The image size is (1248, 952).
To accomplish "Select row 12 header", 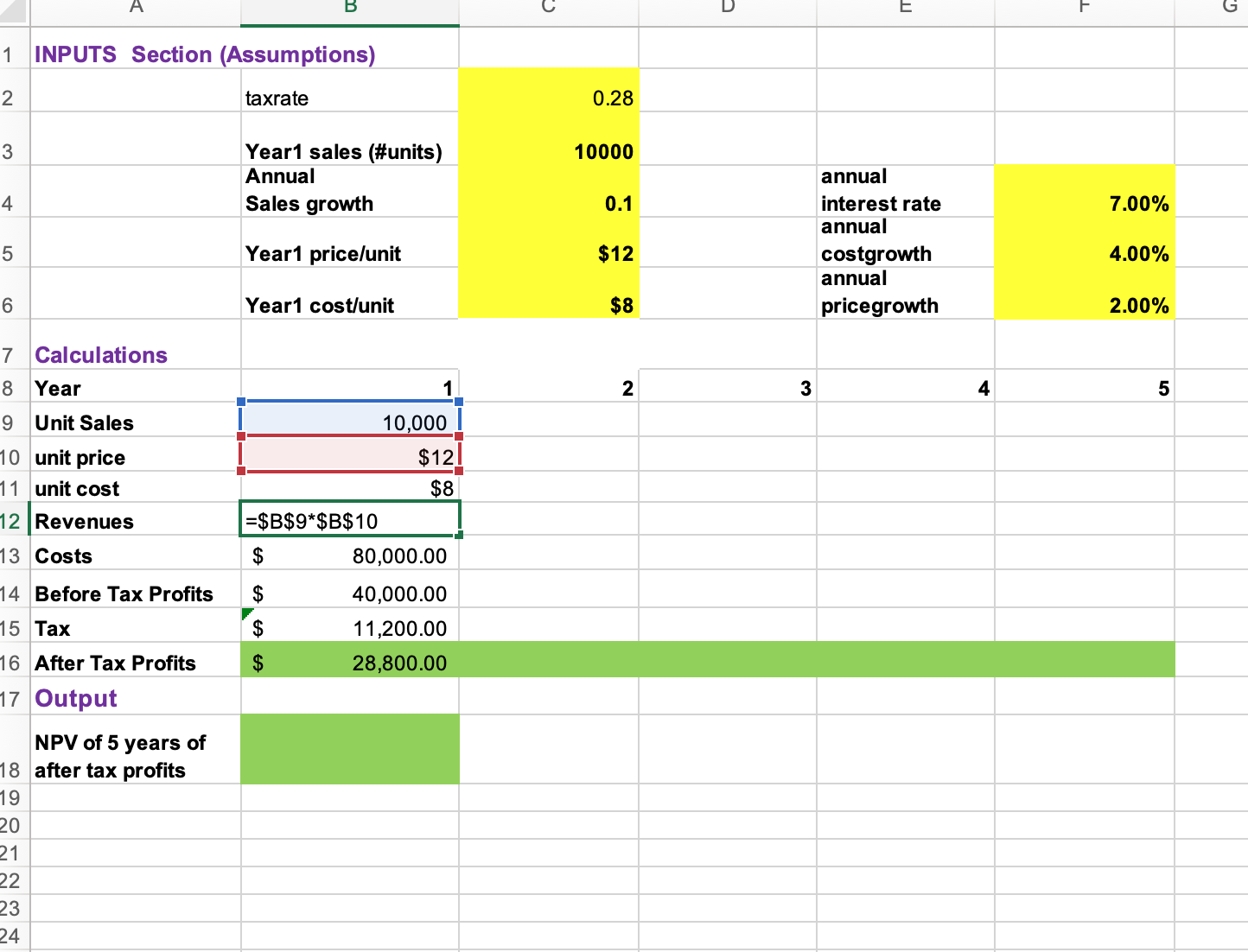I will (15, 521).
